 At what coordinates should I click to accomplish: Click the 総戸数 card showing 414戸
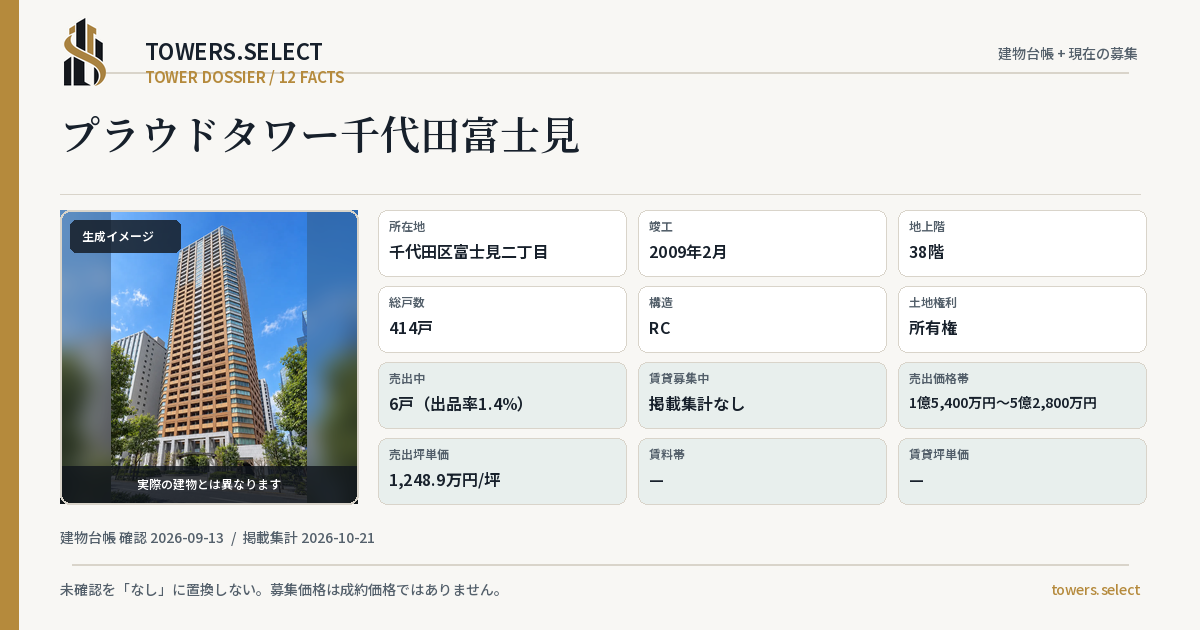pos(502,319)
